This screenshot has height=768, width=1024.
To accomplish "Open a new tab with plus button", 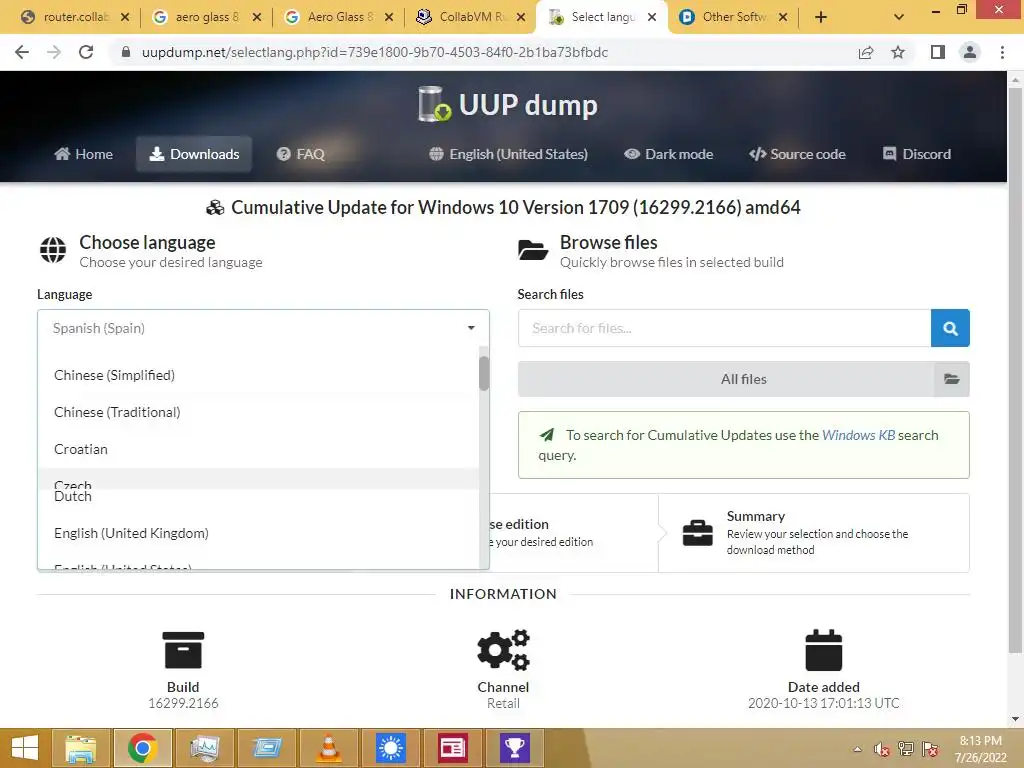I will 821,17.
